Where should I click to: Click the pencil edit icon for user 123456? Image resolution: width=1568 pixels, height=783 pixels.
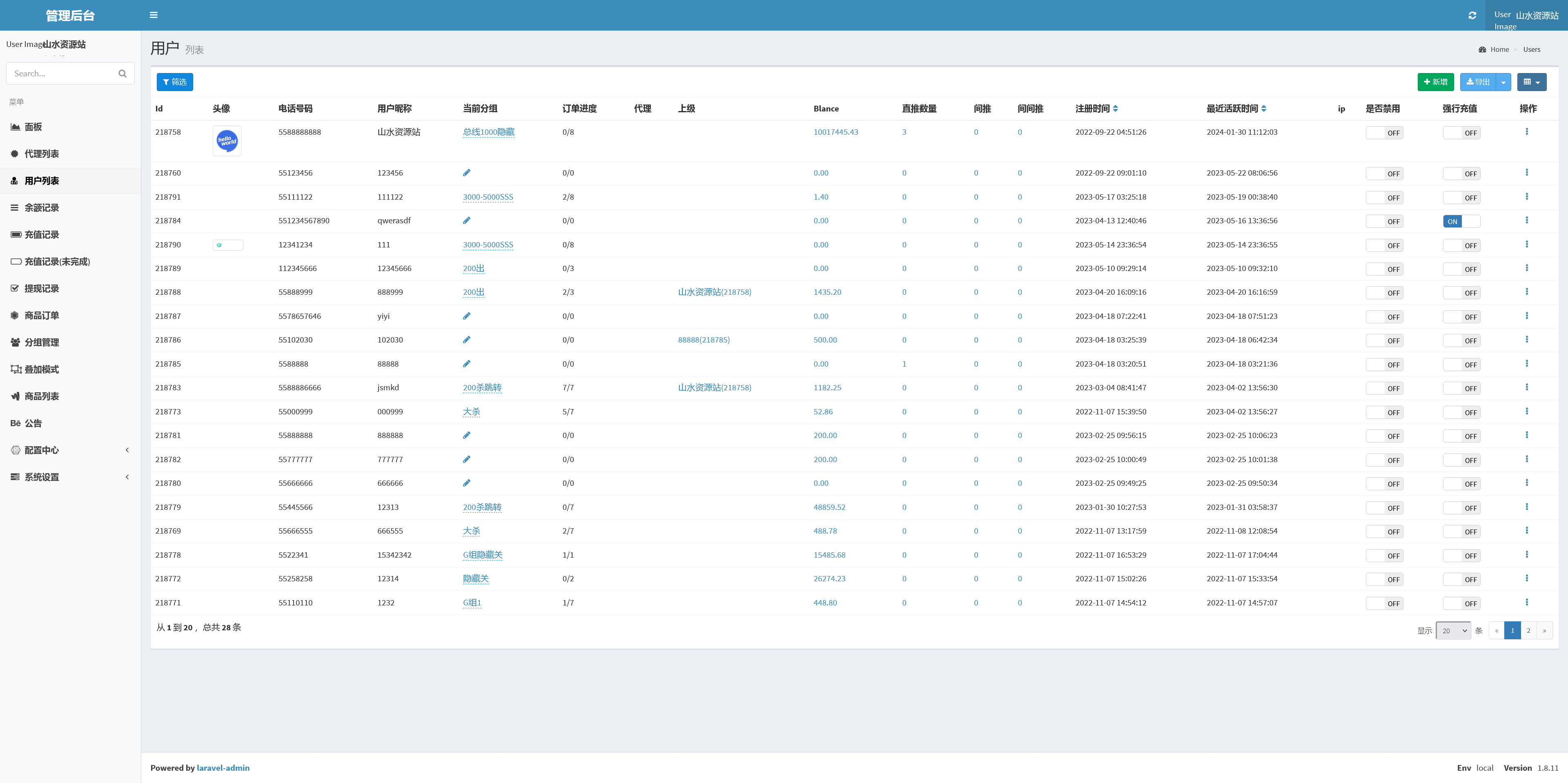tap(466, 173)
